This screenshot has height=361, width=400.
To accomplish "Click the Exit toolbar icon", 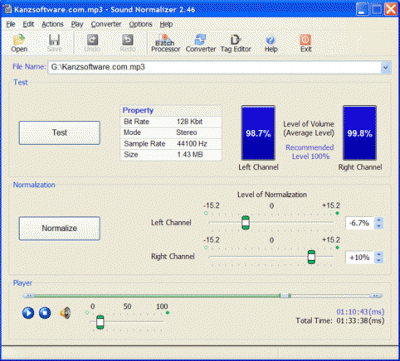I will [x=305, y=43].
